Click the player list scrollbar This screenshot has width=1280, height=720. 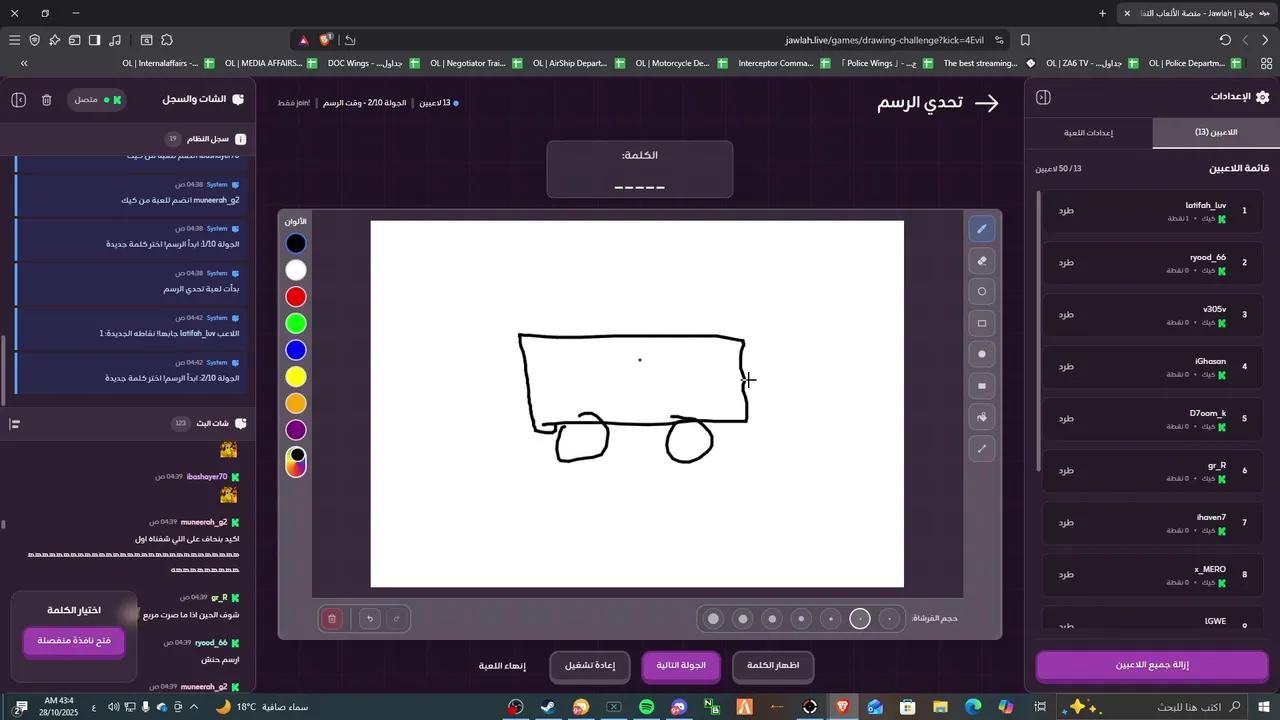(1037, 330)
